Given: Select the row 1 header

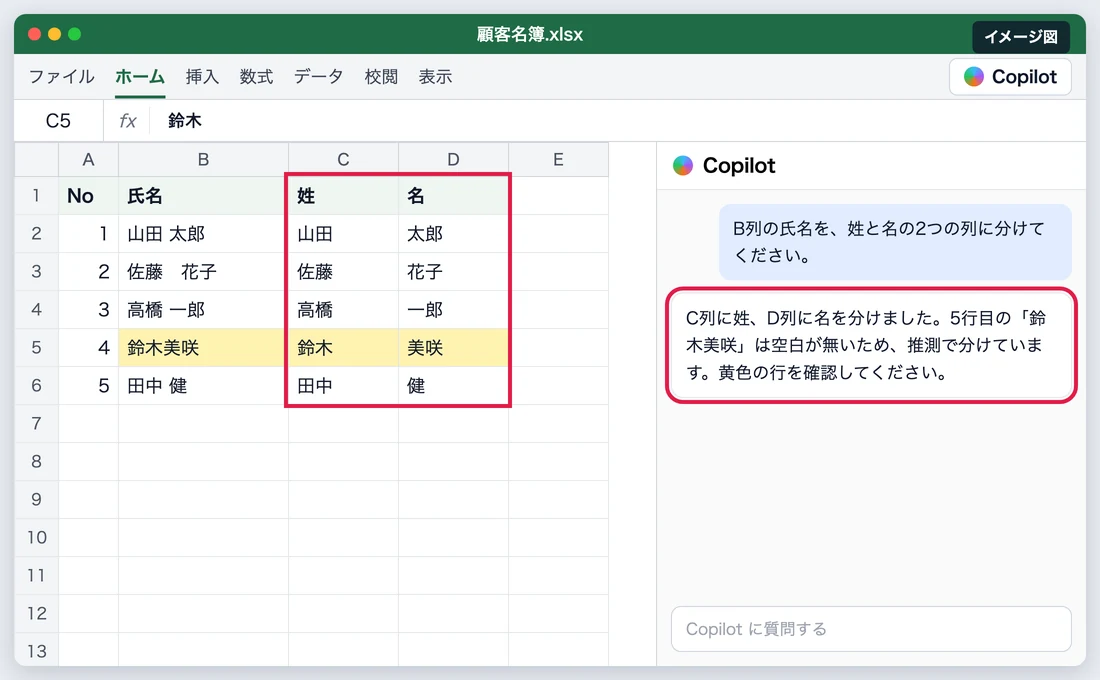Looking at the screenshot, I should pyautogui.click(x=36, y=196).
